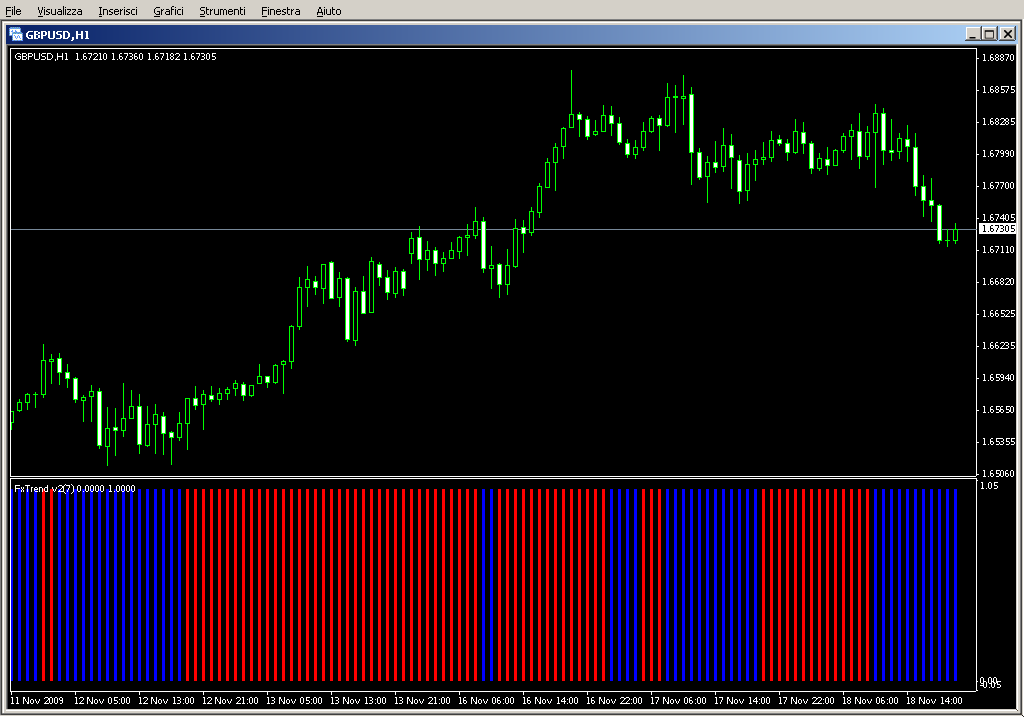Click the 1.68870 price scale label
Image resolution: width=1024 pixels, height=717 pixels.
[999, 57]
